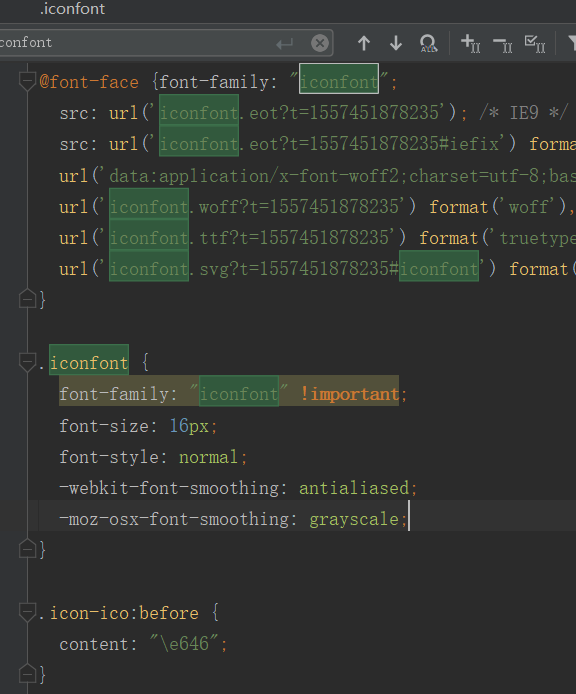Fold the .icon-ico:before block at its closing brace
576x694 pixels.
pyautogui.click(x=27, y=674)
